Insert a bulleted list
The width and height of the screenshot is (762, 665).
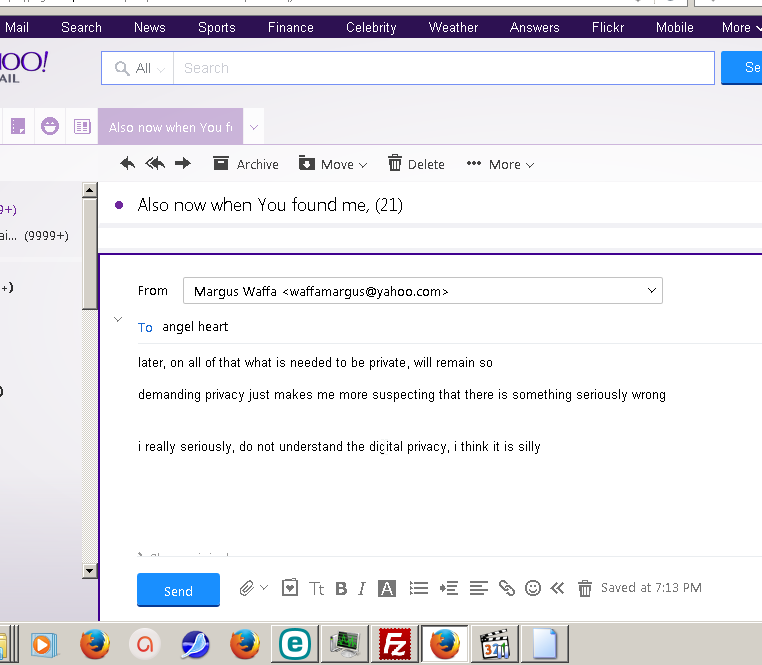click(x=419, y=589)
